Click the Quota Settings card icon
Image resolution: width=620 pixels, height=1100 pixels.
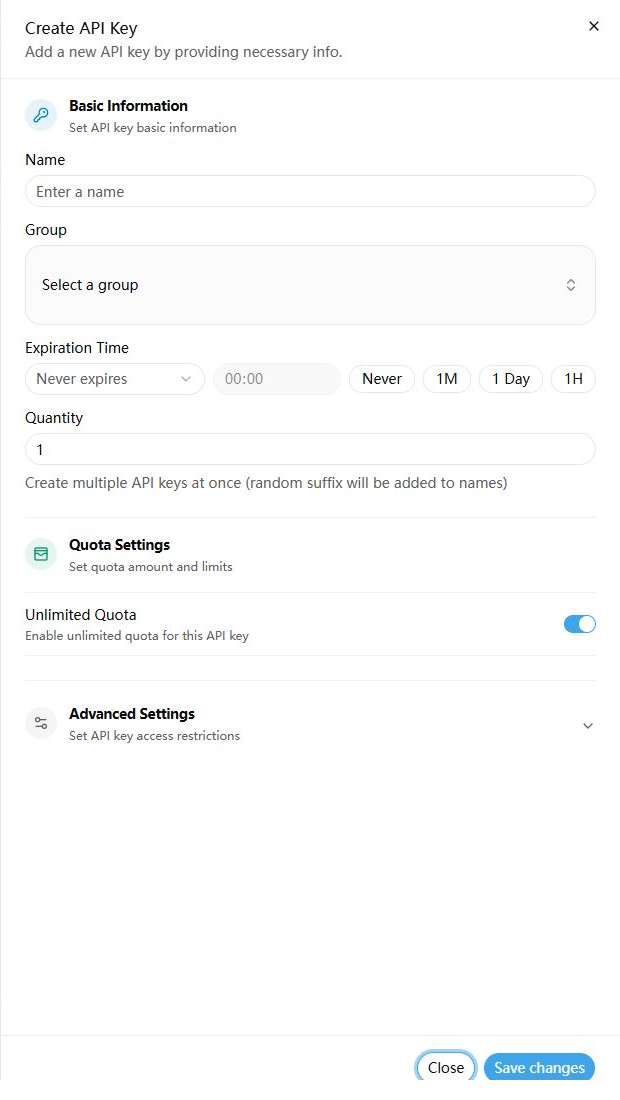click(41, 554)
